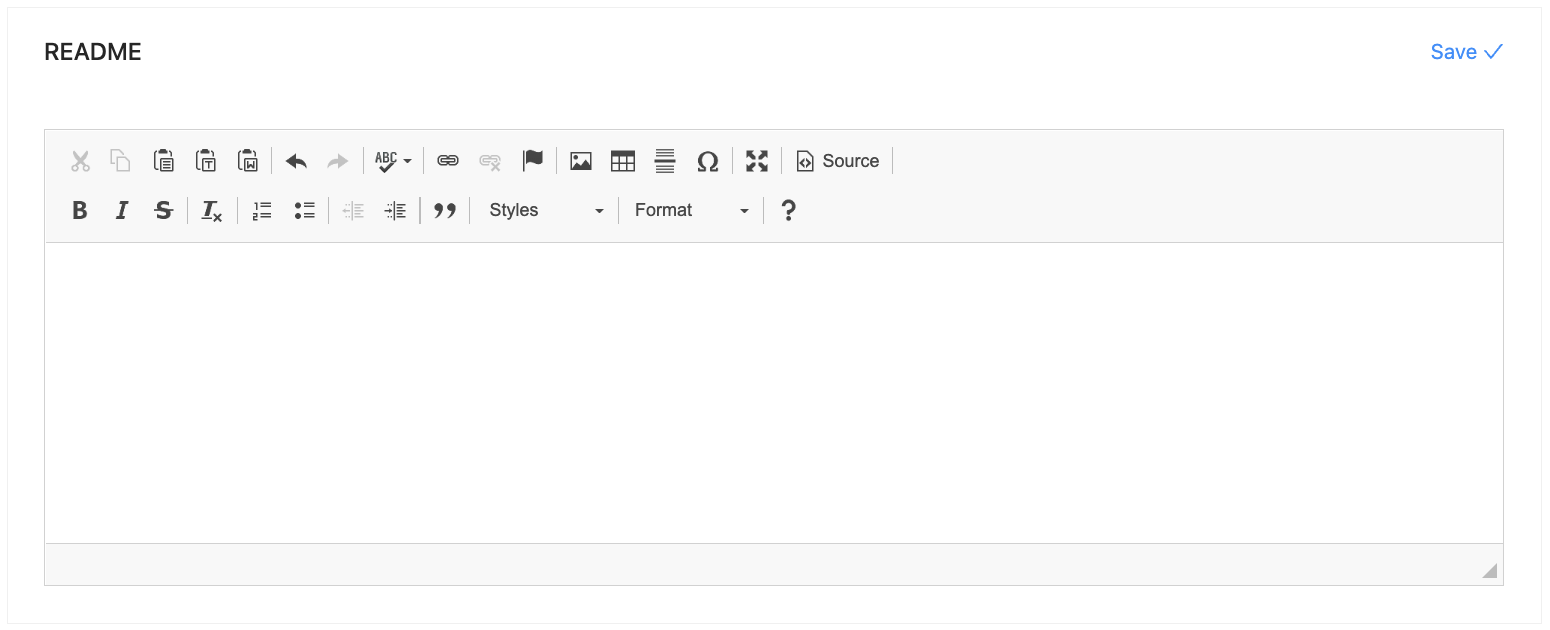Insert a horizontal line
The height and width of the screenshot is (630, 1550).
click(665, 160)
